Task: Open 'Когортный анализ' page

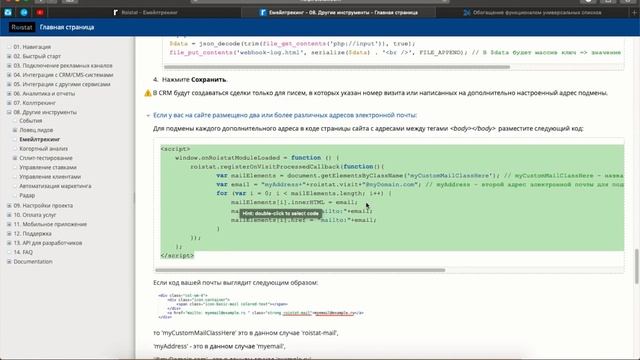Action: coord(44,149)
